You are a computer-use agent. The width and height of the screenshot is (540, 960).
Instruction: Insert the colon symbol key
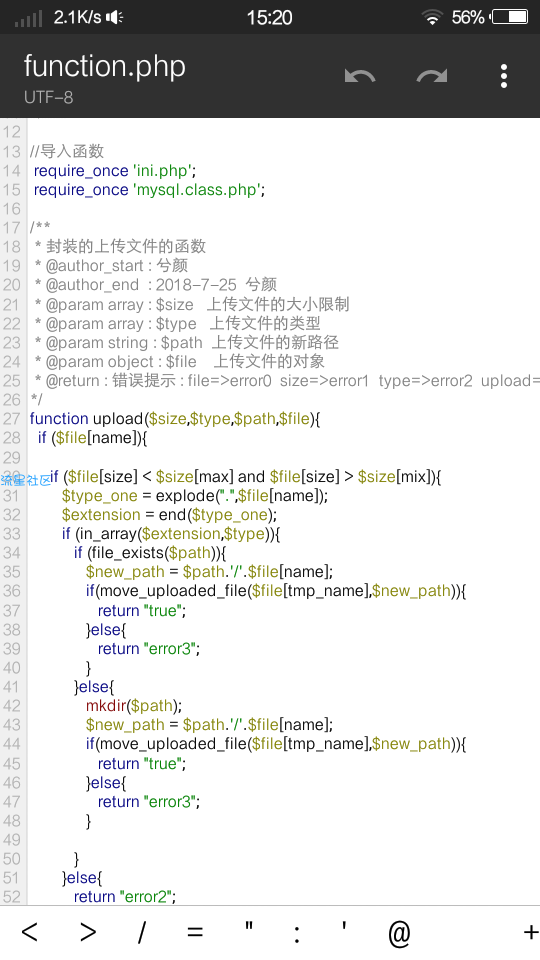pos(297,934)
